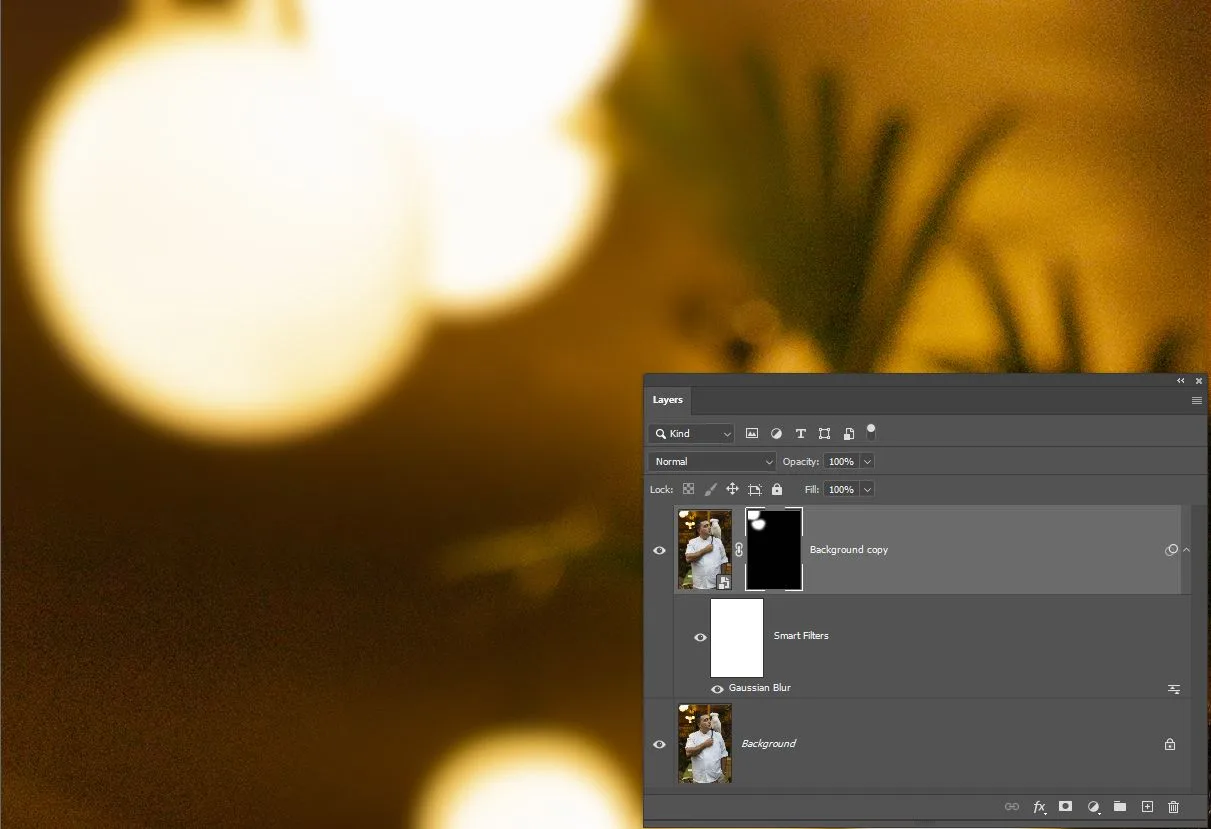
Task: Hide the Background copy layer
Action: 659,550
